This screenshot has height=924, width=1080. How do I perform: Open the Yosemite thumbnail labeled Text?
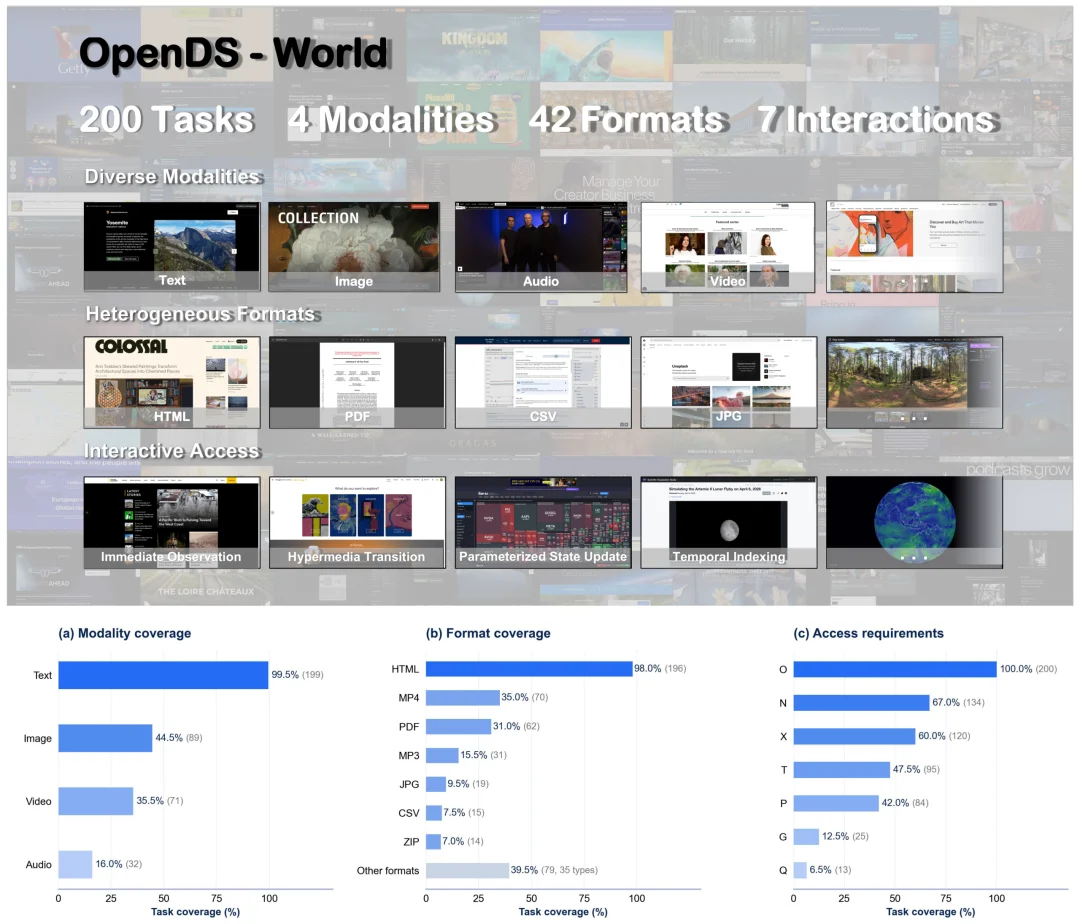(x=172, y=246)
